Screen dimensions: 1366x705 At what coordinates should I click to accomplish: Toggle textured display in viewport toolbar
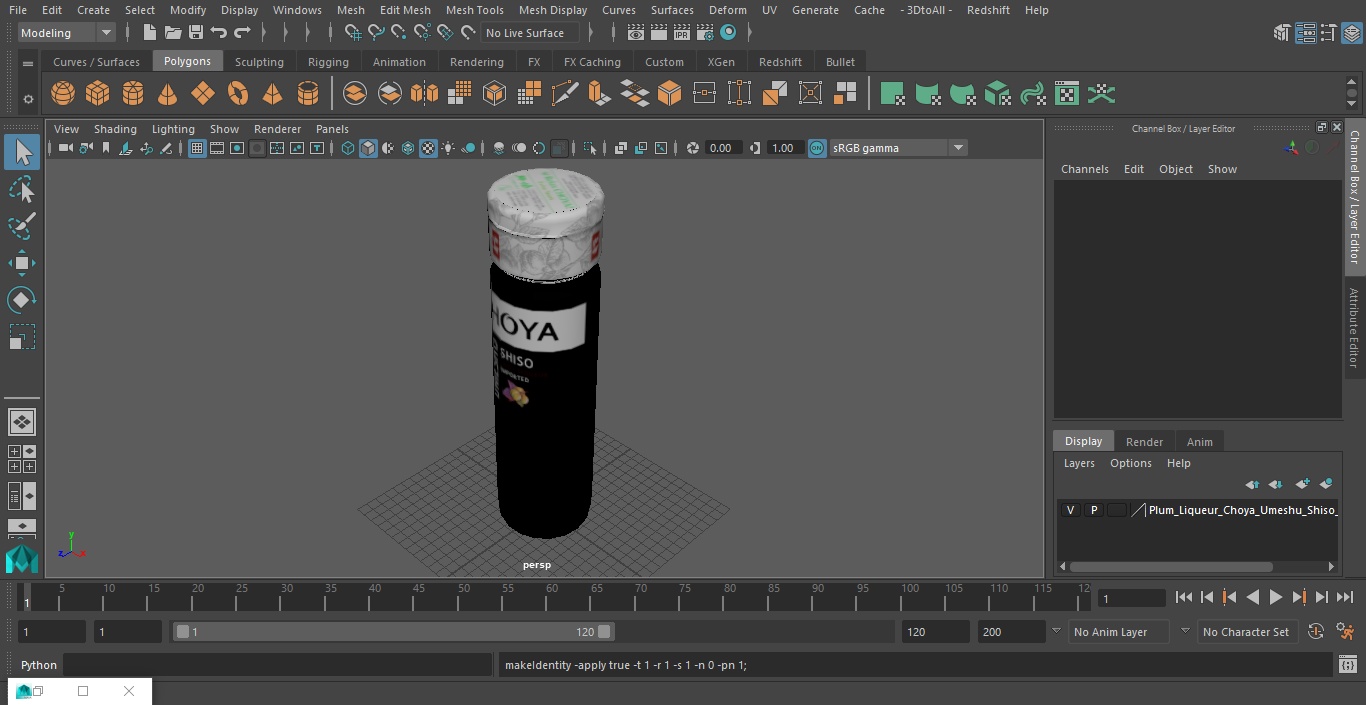(x=428, y=148)
